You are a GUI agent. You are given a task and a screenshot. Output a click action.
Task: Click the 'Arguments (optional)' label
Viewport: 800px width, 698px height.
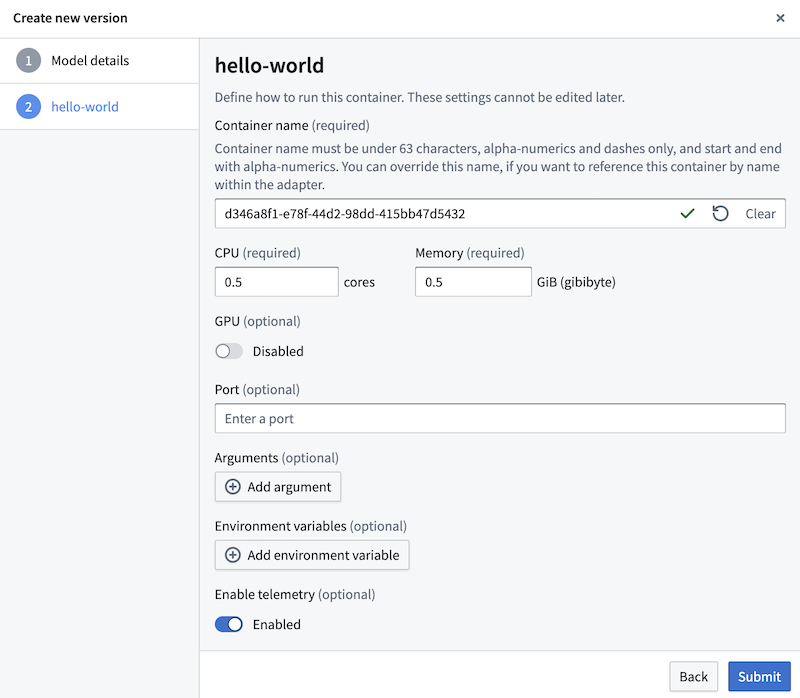click(277, 458)
